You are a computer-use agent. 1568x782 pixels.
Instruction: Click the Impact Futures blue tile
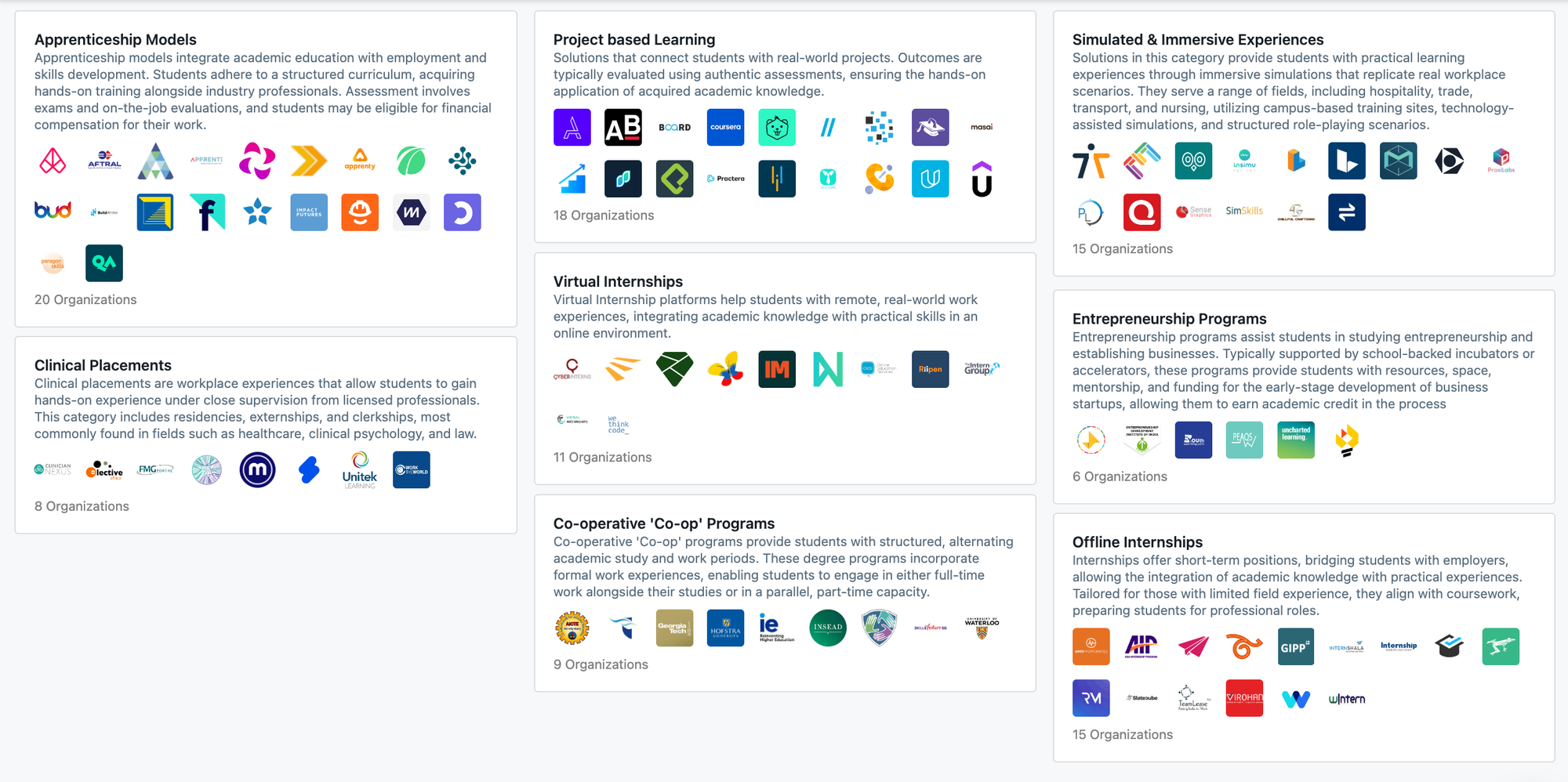(x=309, y=212)
